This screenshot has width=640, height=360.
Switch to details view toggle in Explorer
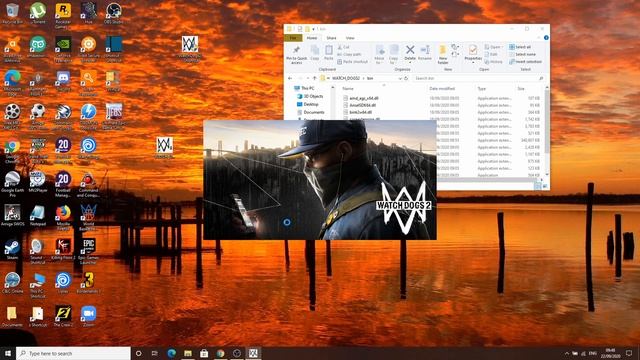tap(538, 186)
